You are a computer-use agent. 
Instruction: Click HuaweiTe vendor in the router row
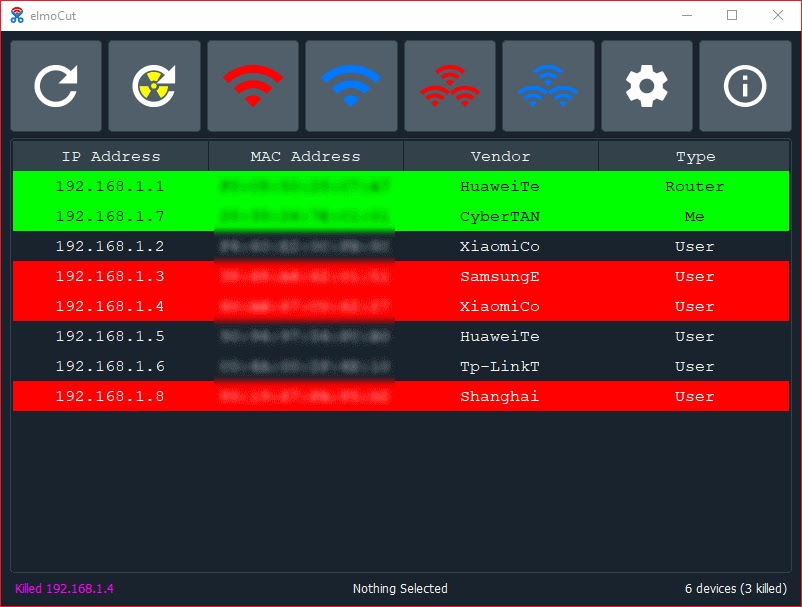(500, 186)
